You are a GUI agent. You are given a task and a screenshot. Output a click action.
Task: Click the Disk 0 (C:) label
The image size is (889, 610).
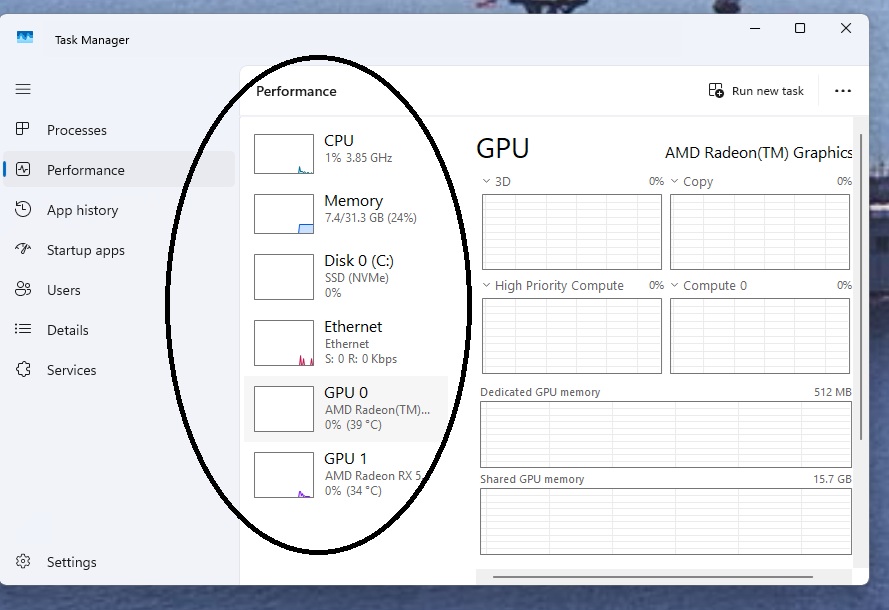(x=358, y=260)
